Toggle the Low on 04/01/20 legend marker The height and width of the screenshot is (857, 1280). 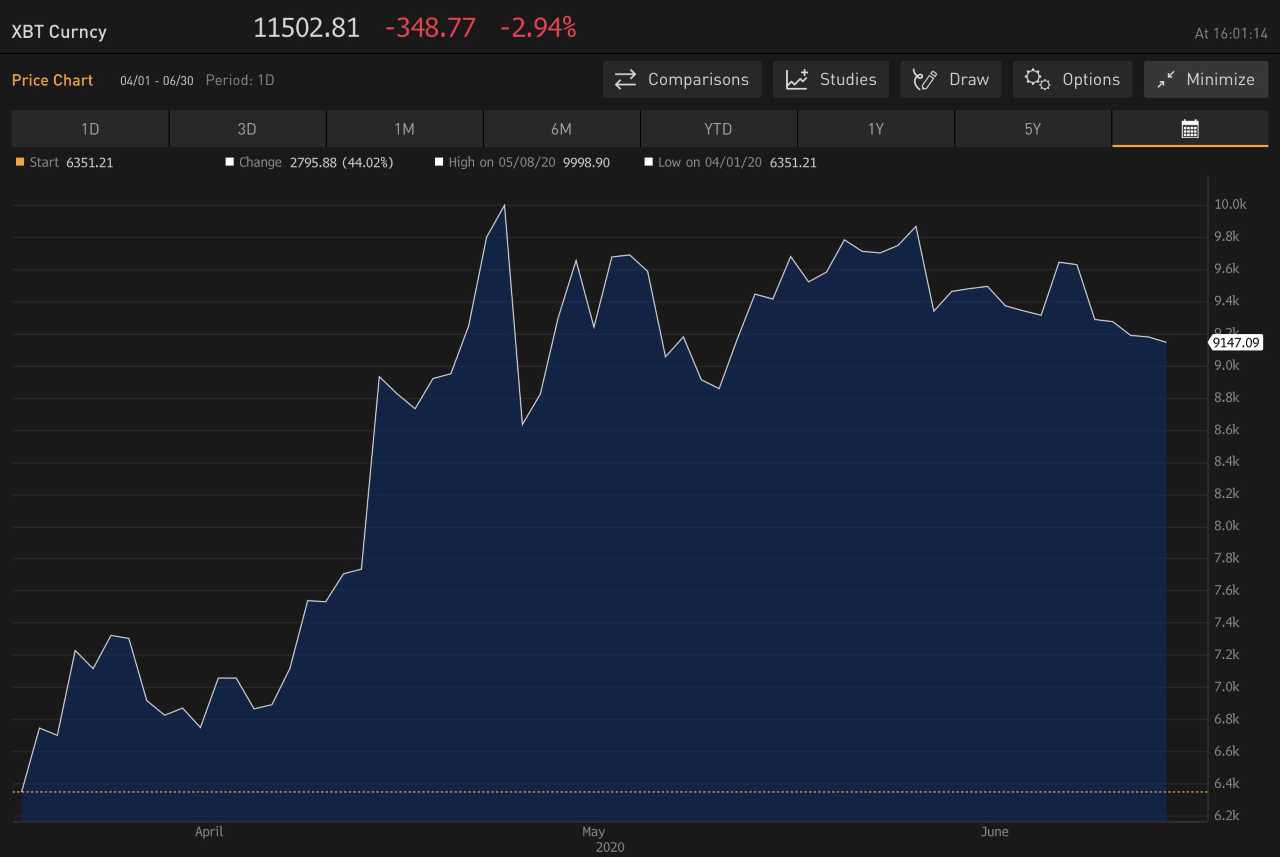click(x=648, y=161)
